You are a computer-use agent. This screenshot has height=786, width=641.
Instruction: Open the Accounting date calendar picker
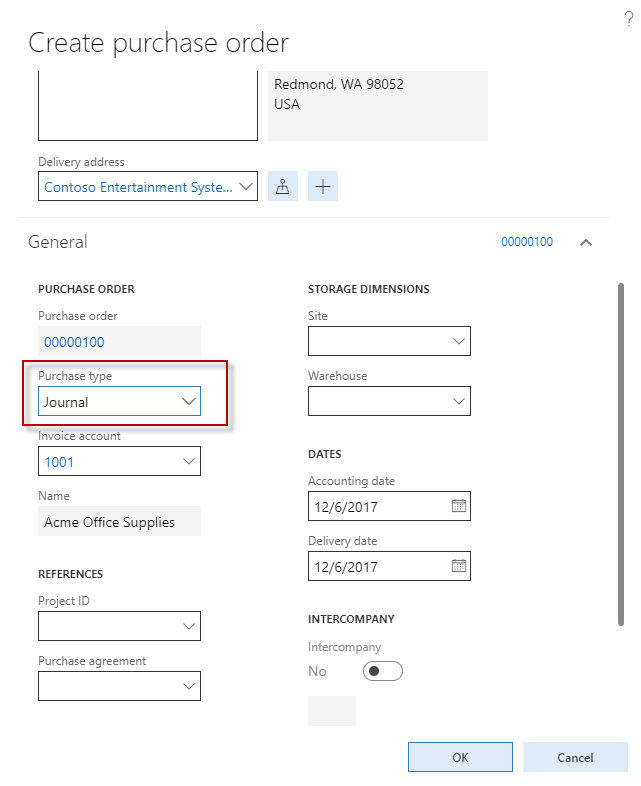point(459,506)
